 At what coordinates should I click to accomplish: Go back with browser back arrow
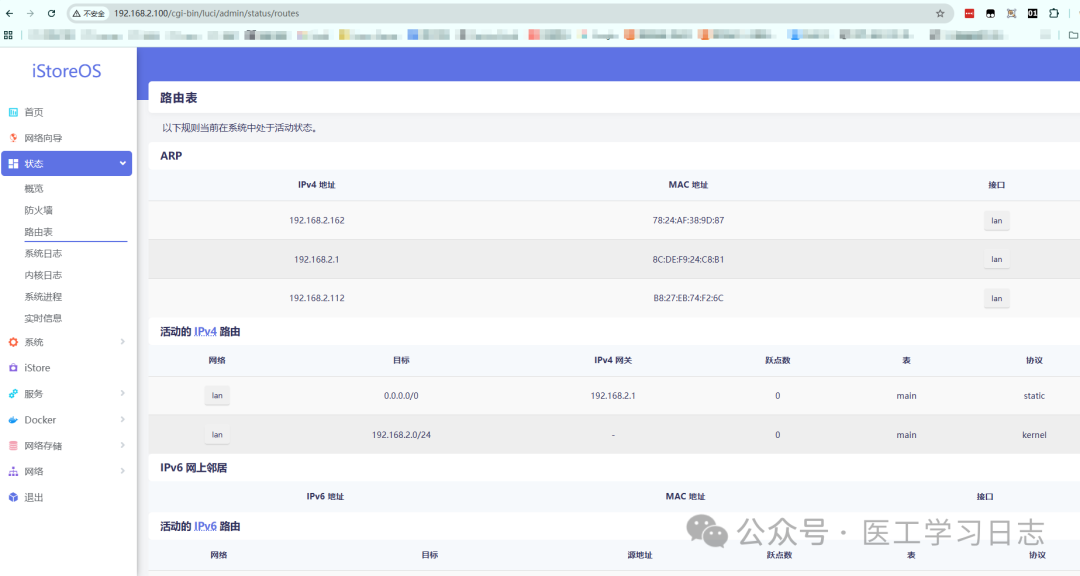click(x=10, y=13)
